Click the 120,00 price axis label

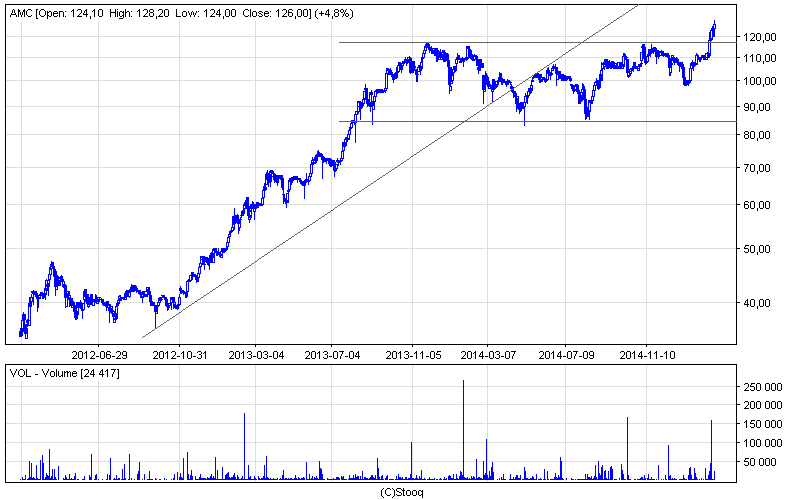[x=760, y=37]
